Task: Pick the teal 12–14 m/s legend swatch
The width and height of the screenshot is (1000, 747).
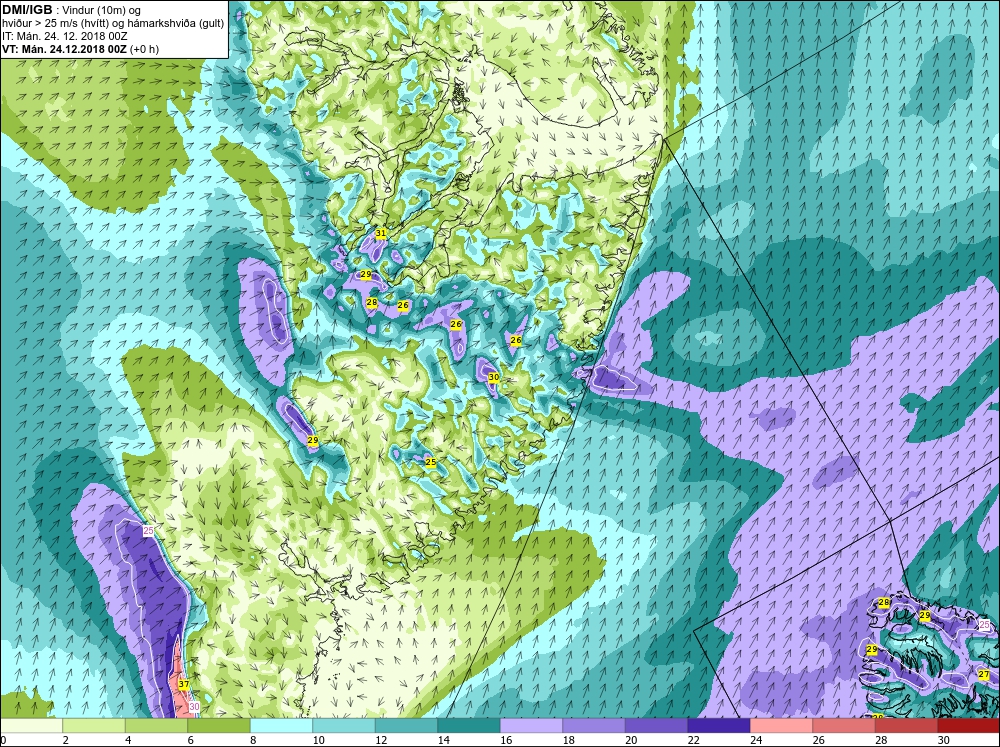Action: click(x=406, y=725)
